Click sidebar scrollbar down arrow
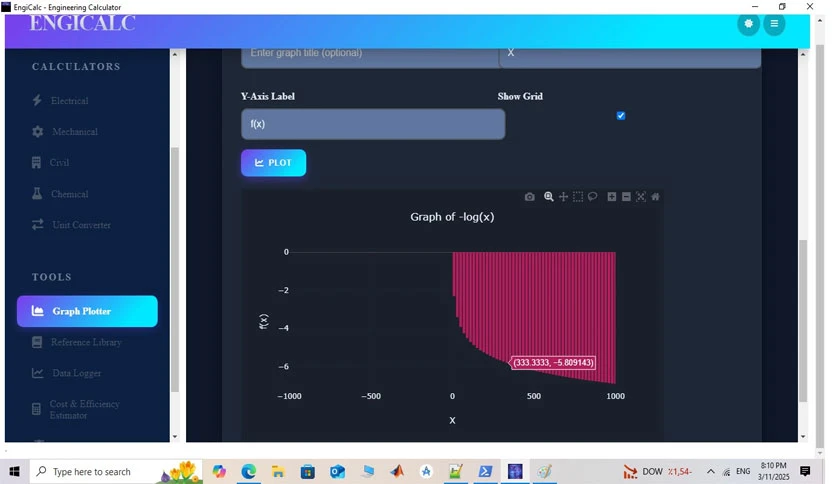 coord(175,437)
